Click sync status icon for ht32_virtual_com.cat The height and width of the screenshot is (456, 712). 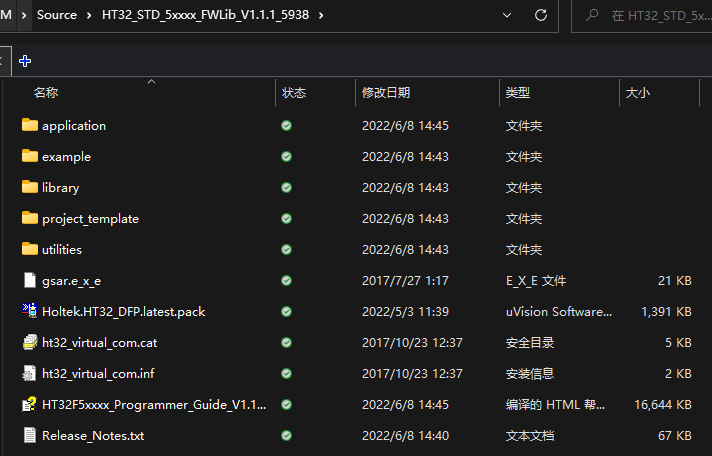point(287,342)
